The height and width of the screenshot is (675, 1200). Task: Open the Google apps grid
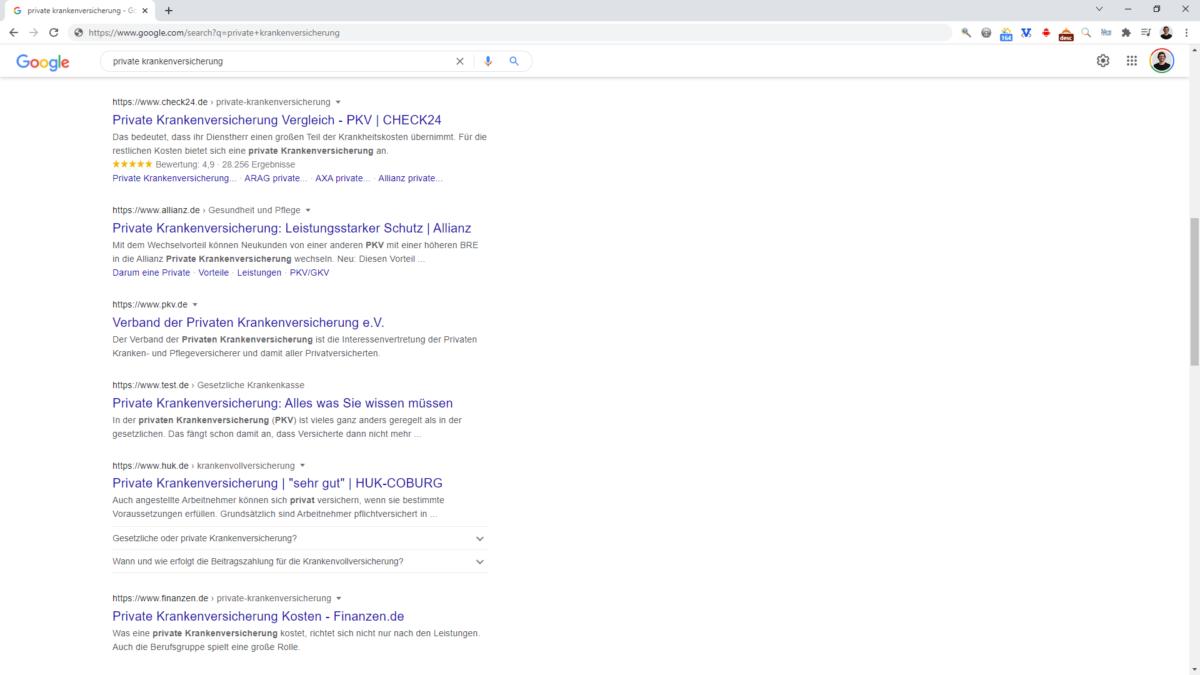pyautogui.click(x=1132, y=61)
